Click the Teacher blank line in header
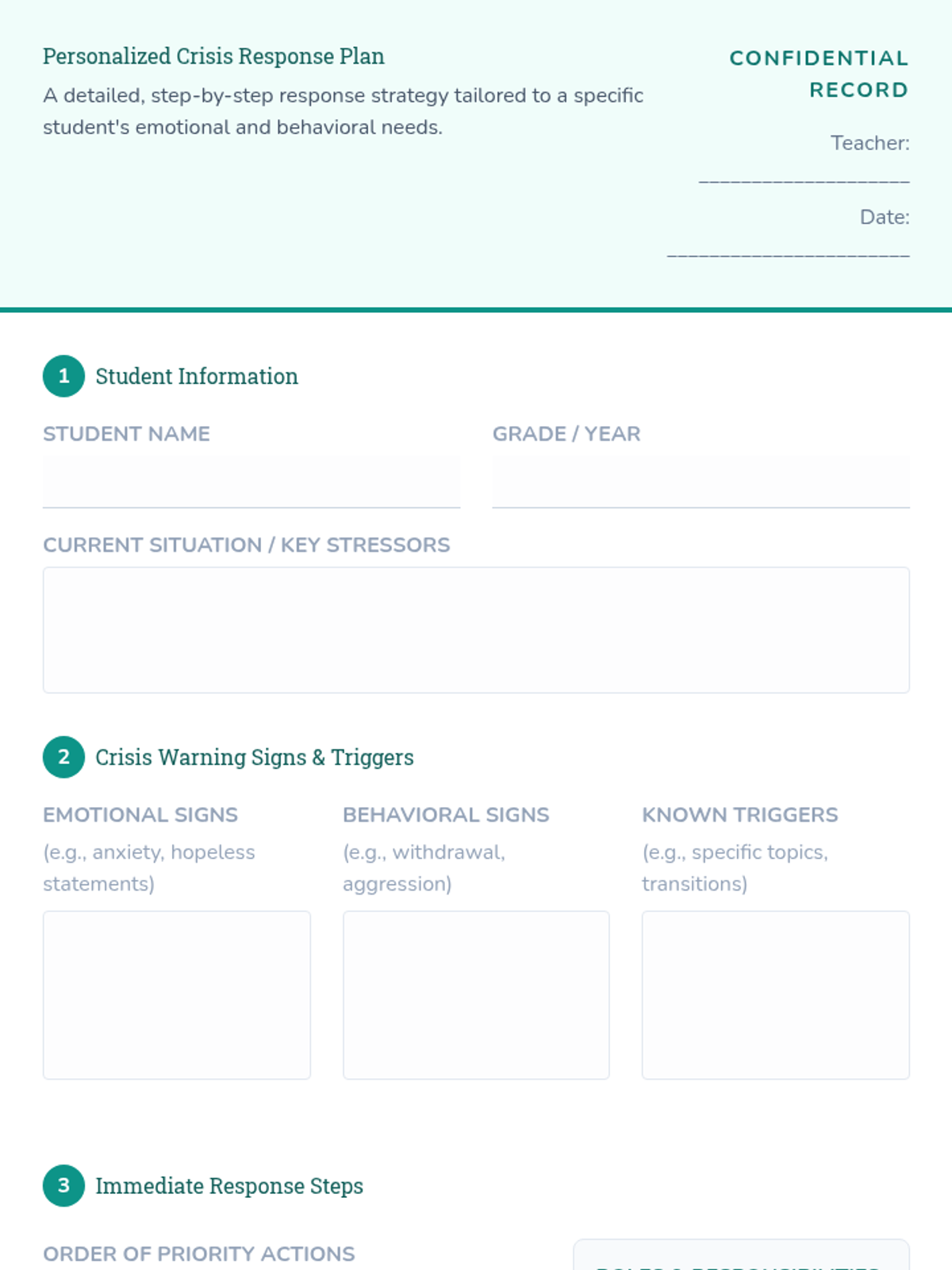 [804, 179]
